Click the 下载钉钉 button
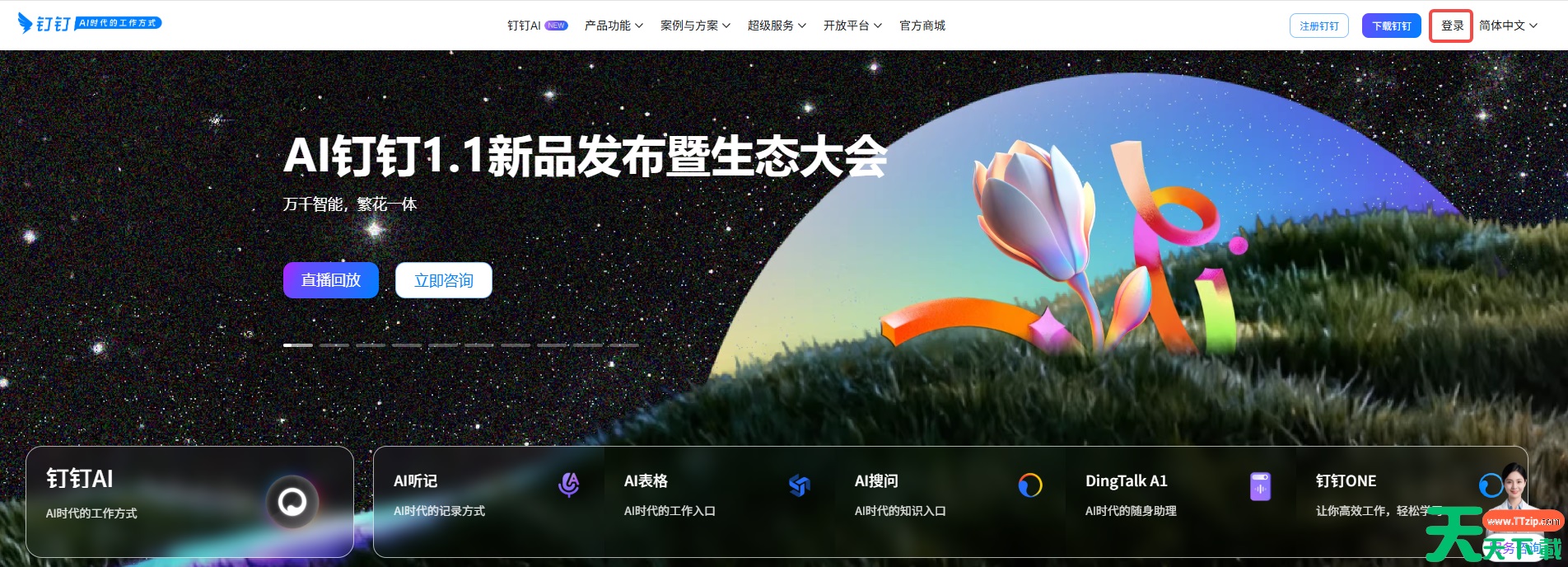Image resolution: width=1568 pixels, height=567 pixels. pos(1392,26)
